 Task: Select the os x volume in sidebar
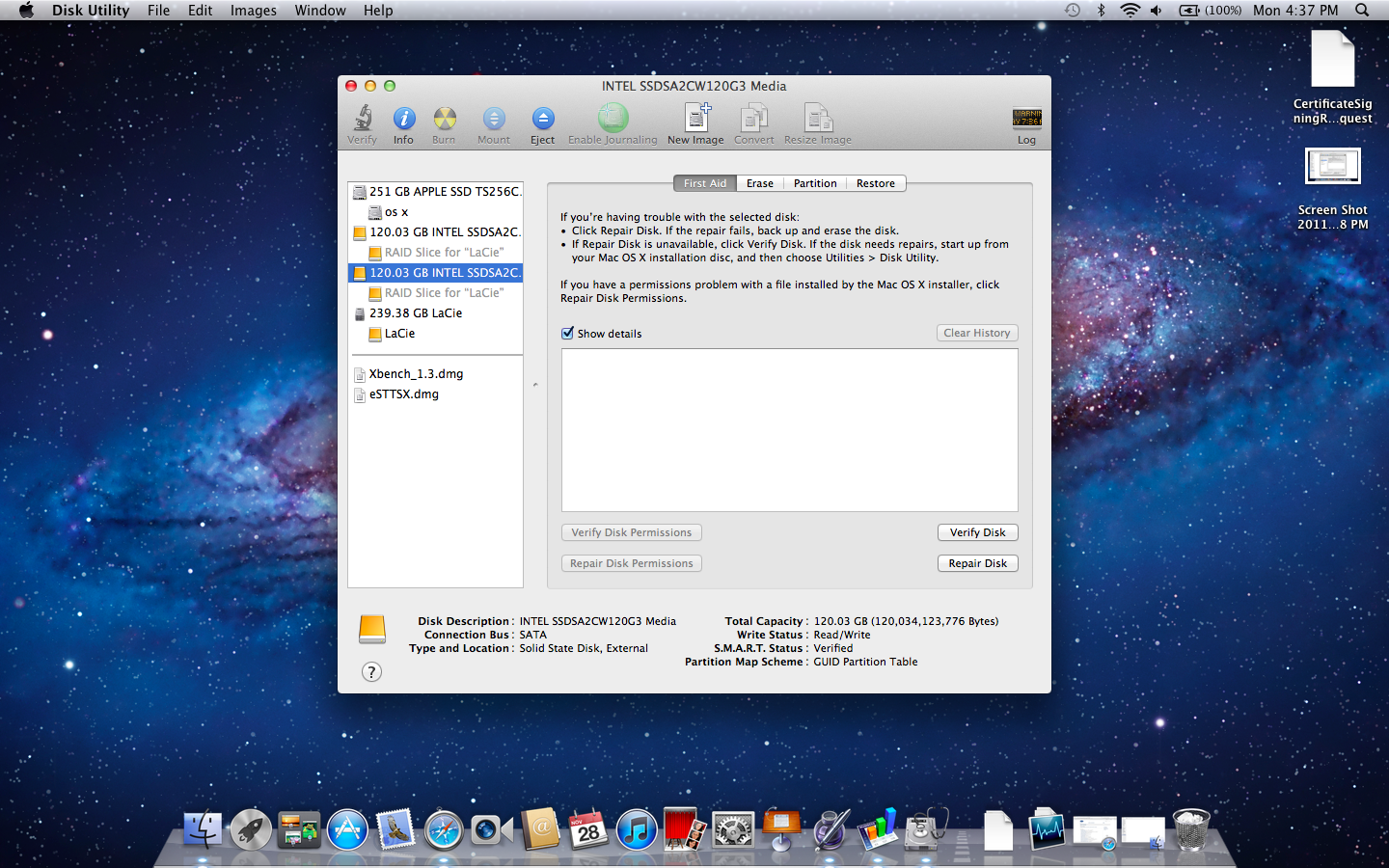click(436, 212)
